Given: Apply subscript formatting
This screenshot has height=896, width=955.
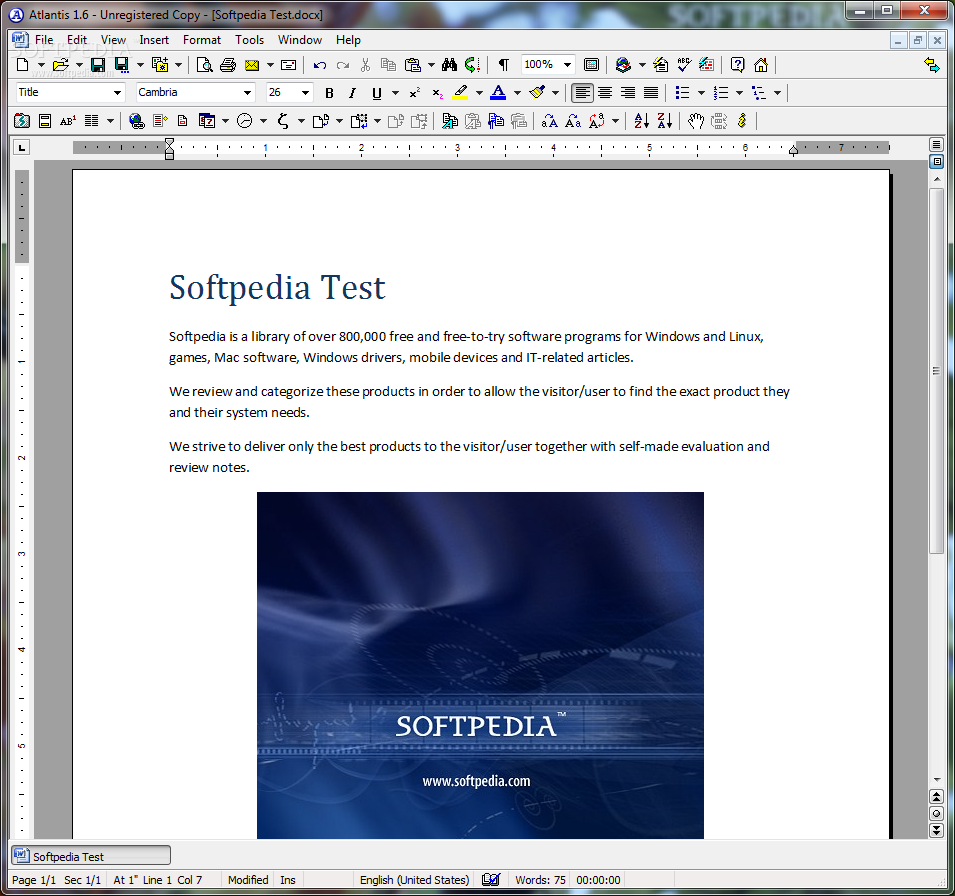Looking at the screenshot, I should (x=437, y=93).
